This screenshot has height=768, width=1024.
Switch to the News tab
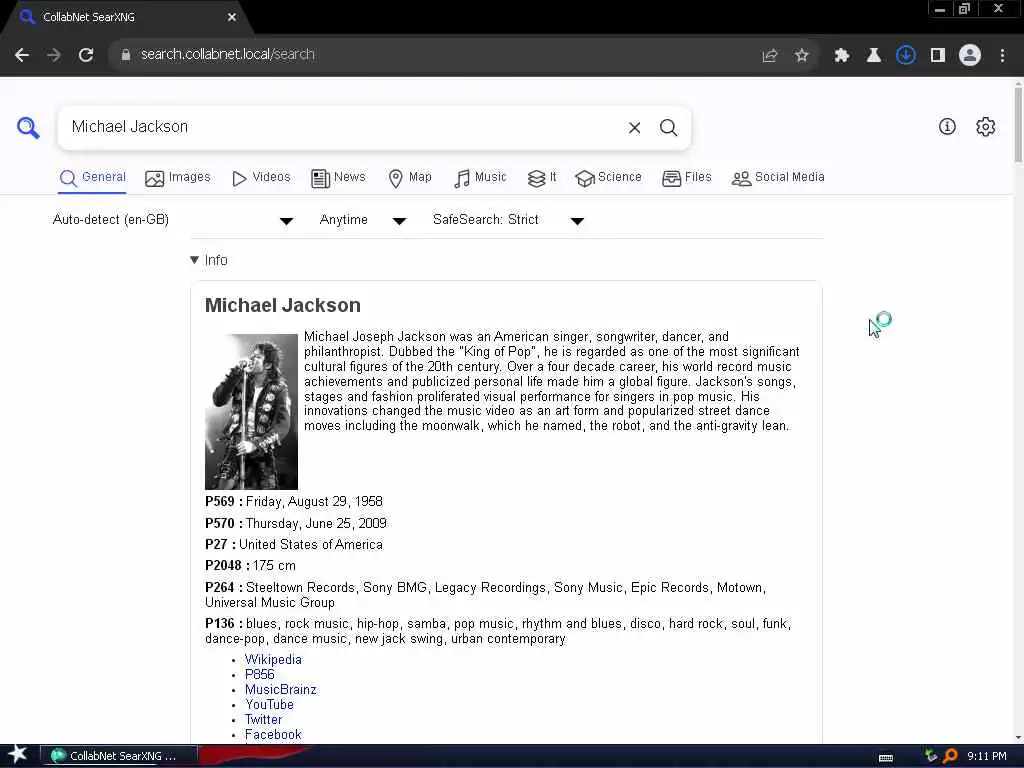click(338, 178)
